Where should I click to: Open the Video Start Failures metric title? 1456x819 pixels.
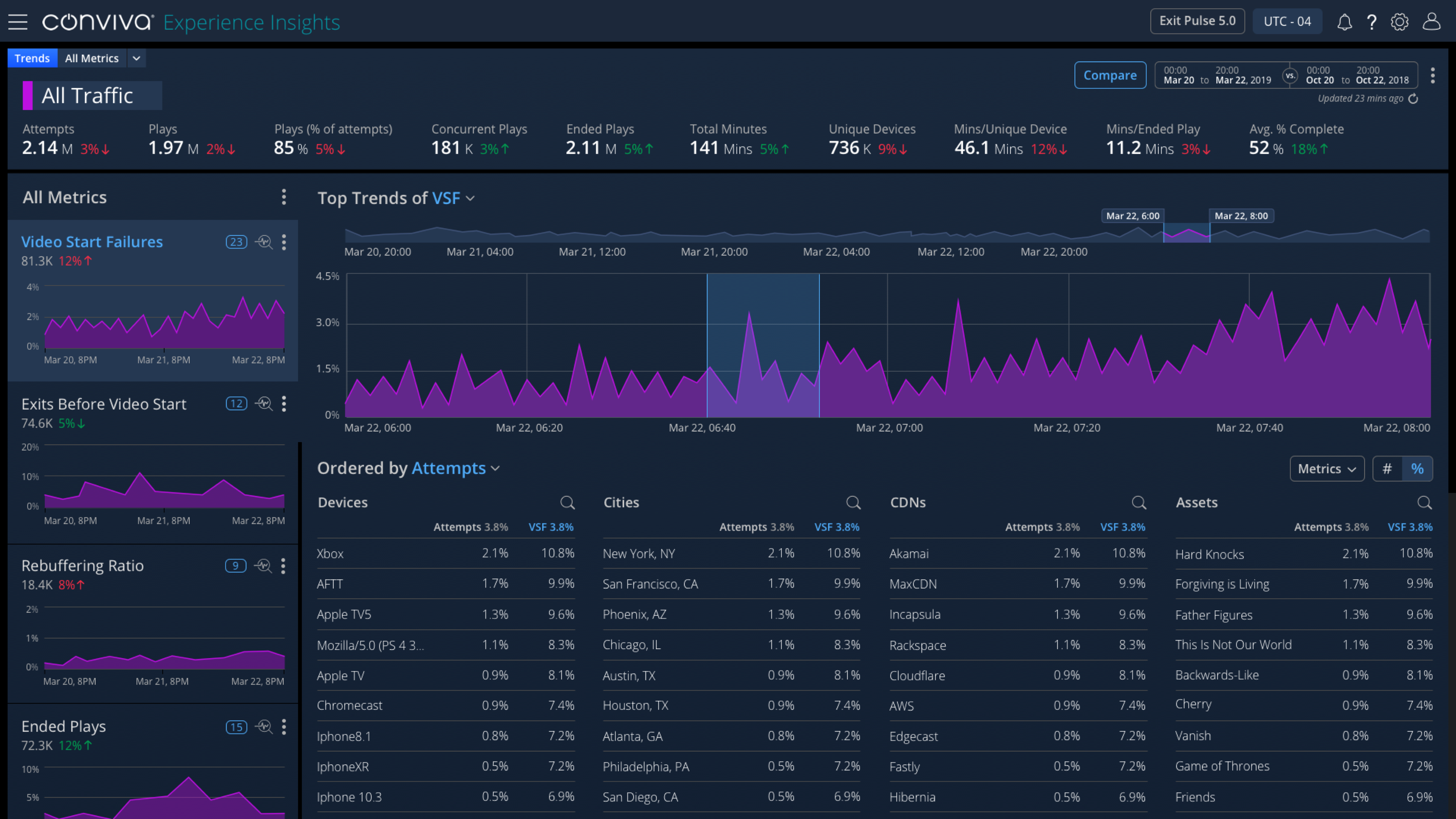click(x=92, y=241)
